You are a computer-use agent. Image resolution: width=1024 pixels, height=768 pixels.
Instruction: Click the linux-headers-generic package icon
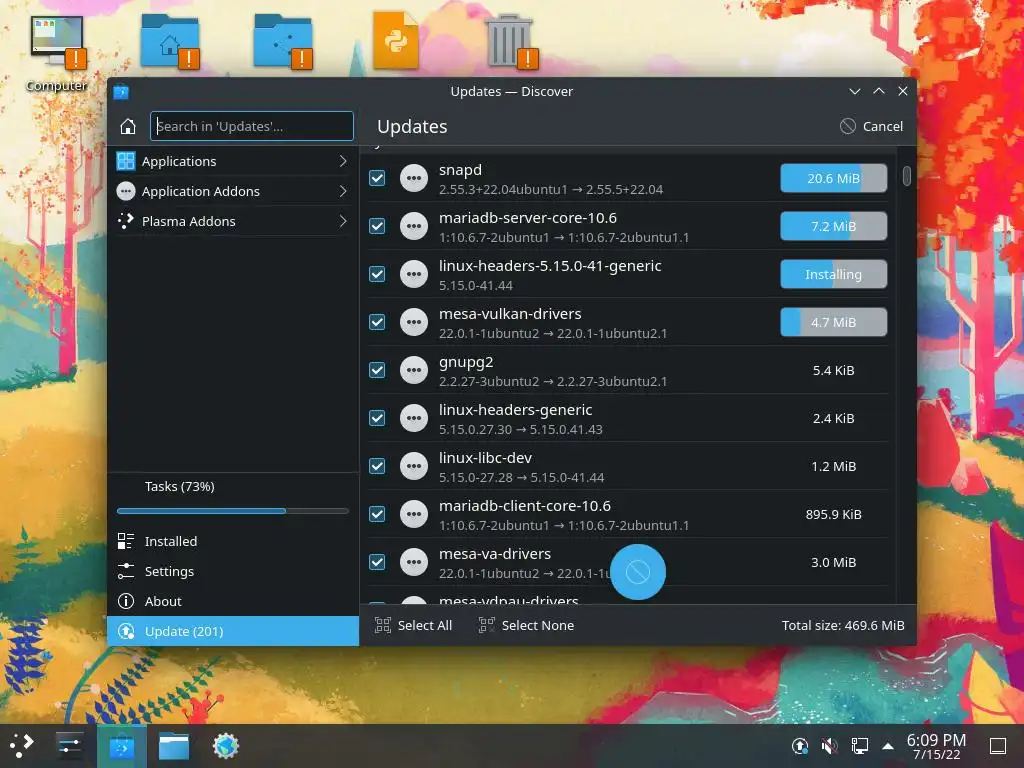tap(414, 418)
